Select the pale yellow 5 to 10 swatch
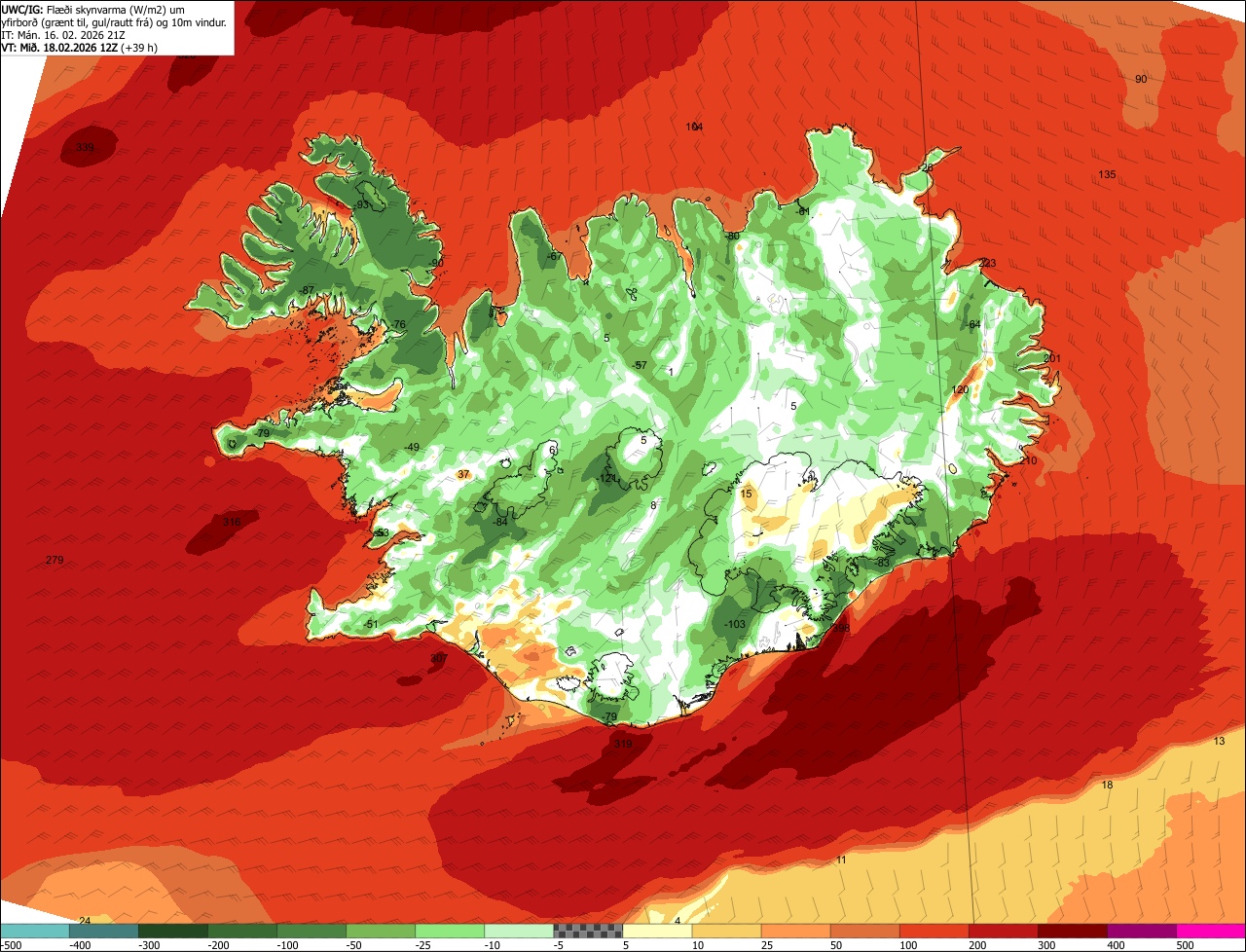Viewport: 1246px width, 952px height. (657, 931)
